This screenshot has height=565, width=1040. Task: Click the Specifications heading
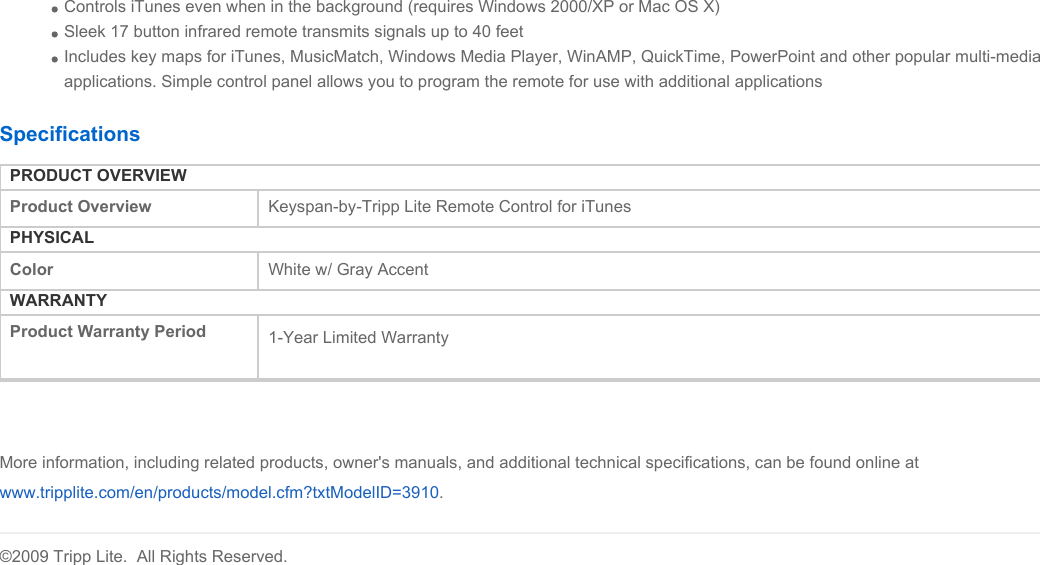[70, 134]
